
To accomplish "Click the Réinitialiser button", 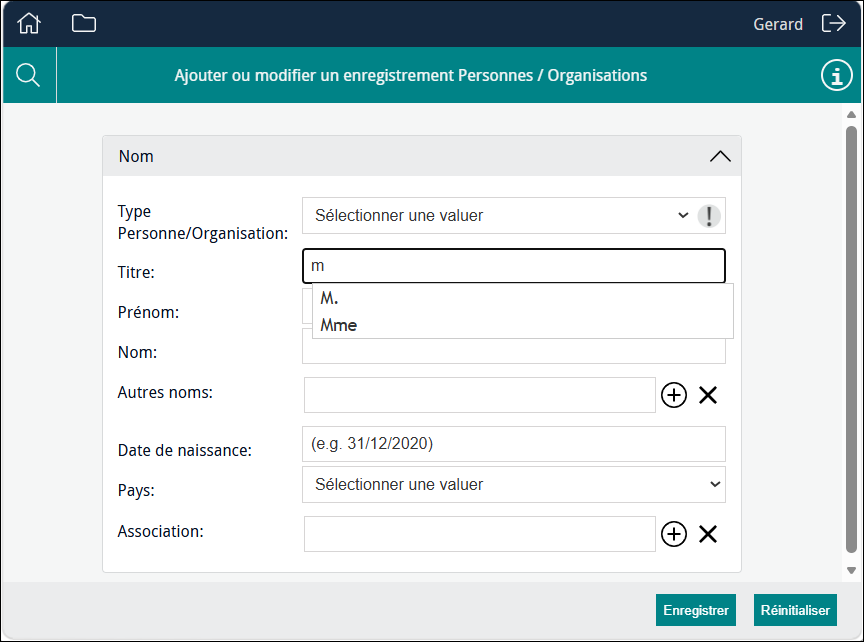I will [x=795, y=610].
